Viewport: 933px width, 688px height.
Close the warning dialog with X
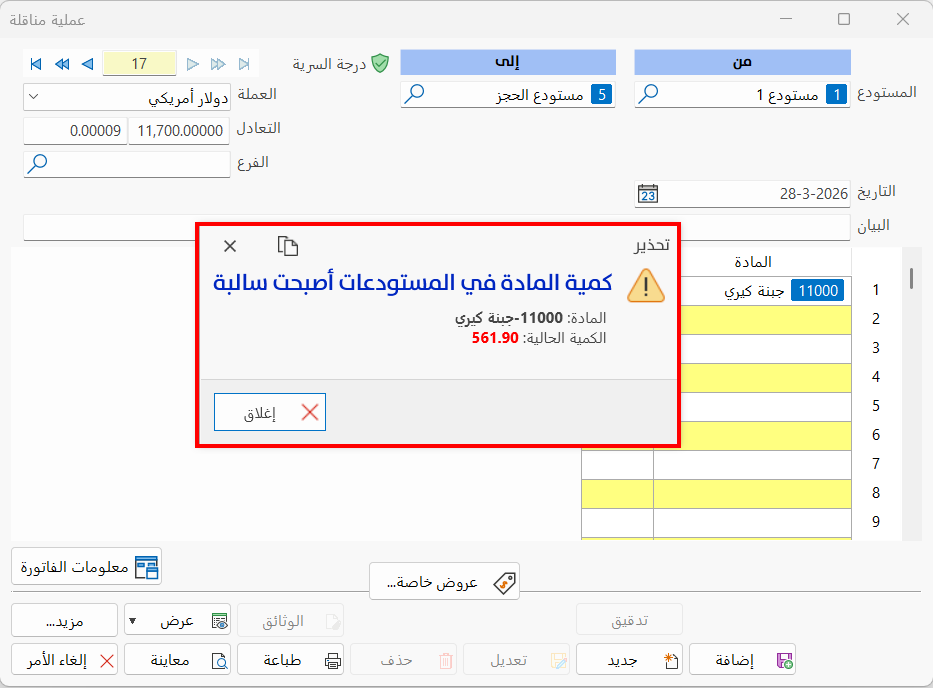pyautogui.click(x=230, y=246)
